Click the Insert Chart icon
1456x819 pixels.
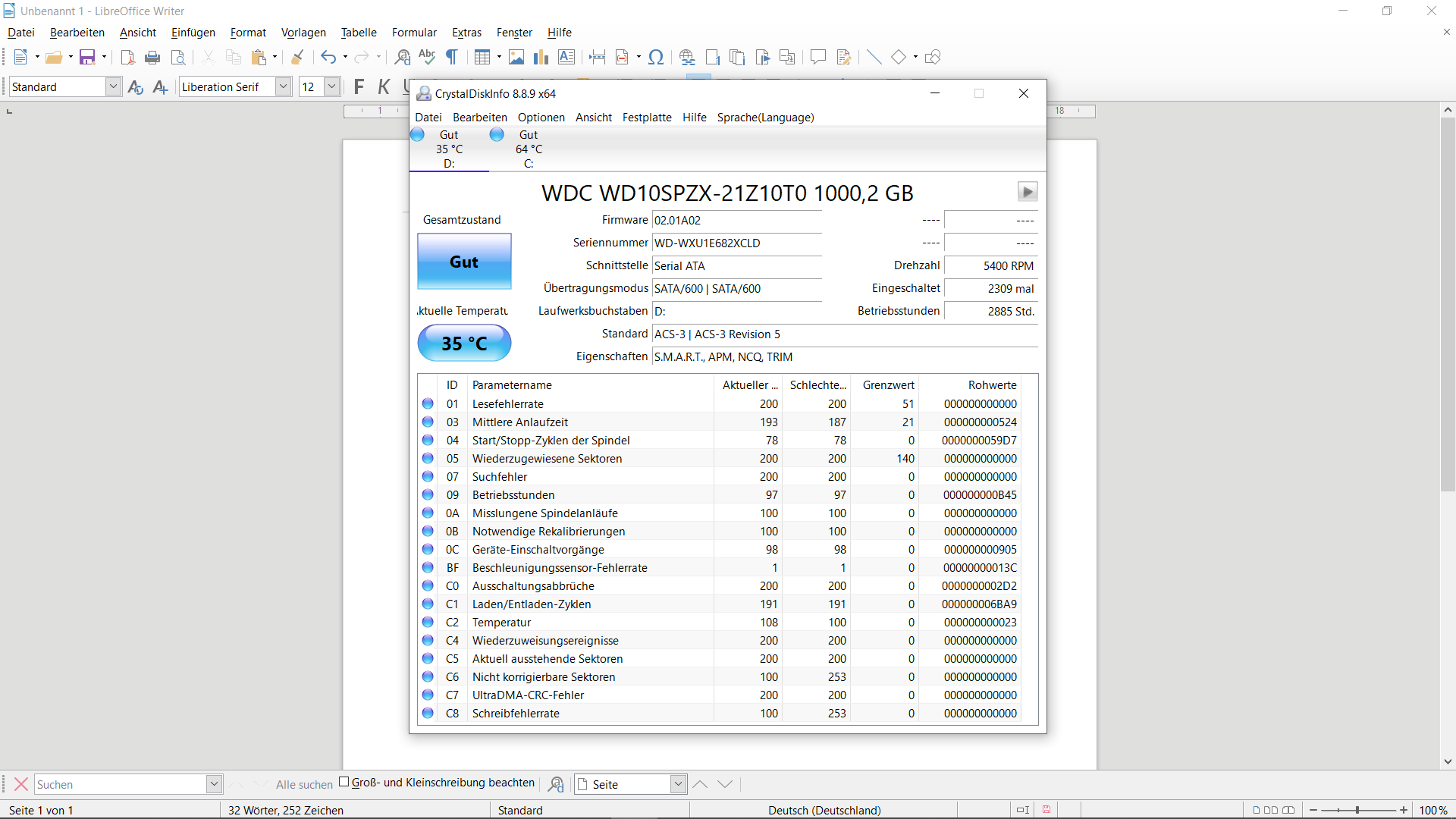(541, 57)
